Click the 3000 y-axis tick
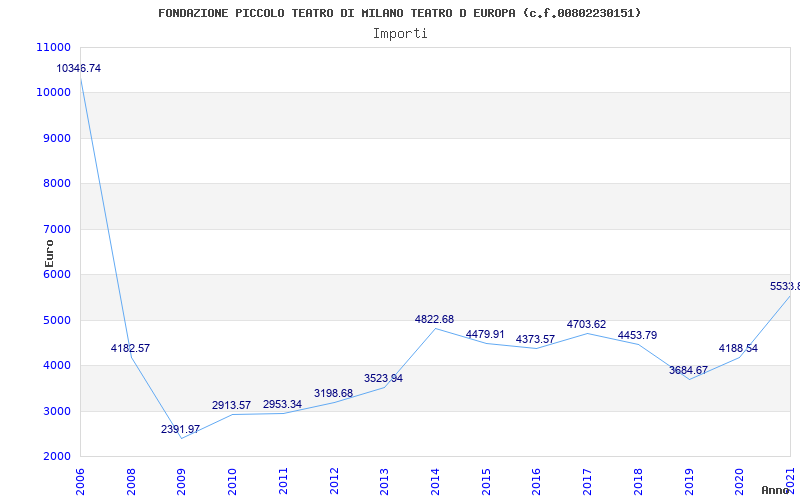 (55, 412)
